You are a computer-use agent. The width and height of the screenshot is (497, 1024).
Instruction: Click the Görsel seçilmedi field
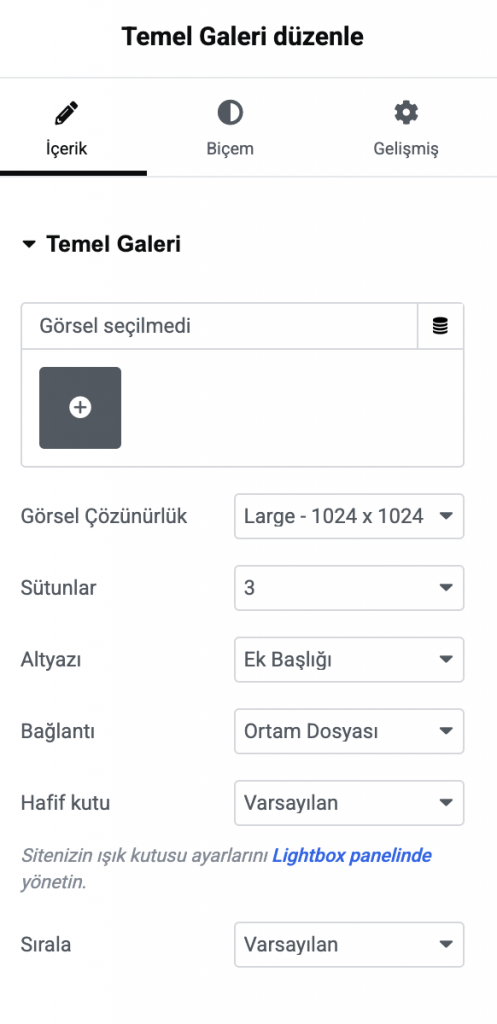[x=219, y=325]
